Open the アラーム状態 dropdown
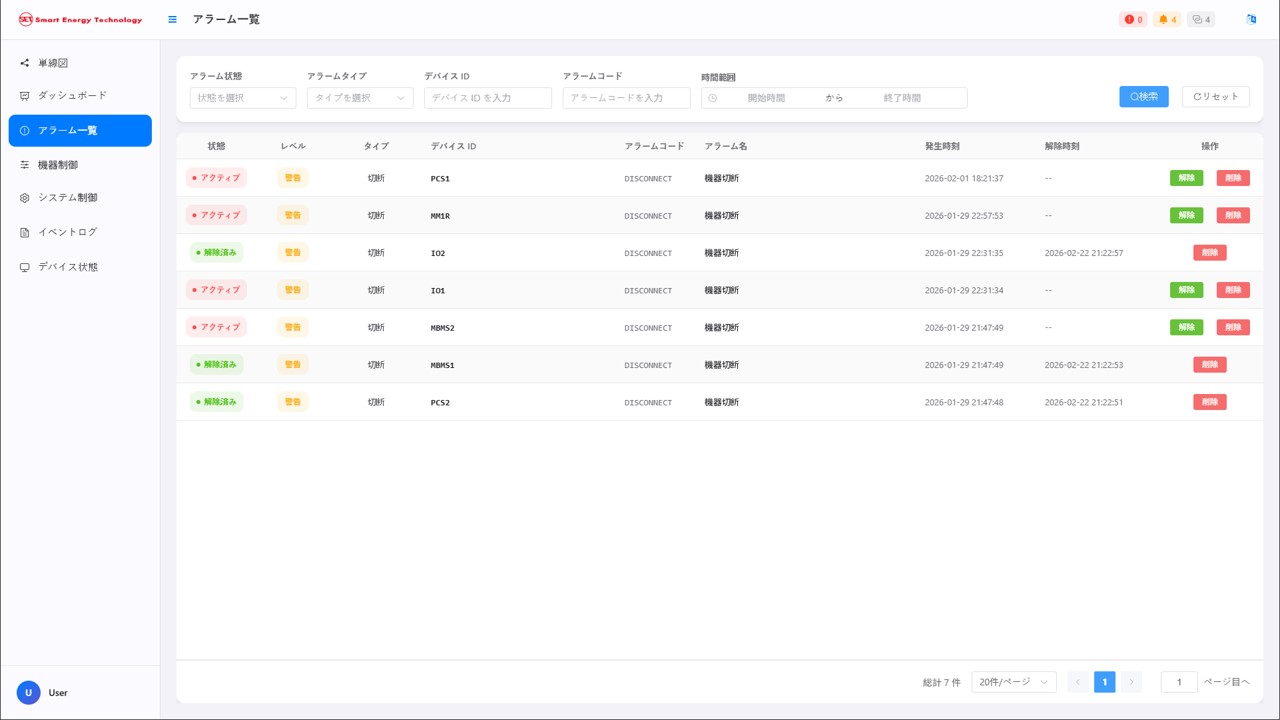This screenshot has height=720, width=1280. tap(243, 98)
